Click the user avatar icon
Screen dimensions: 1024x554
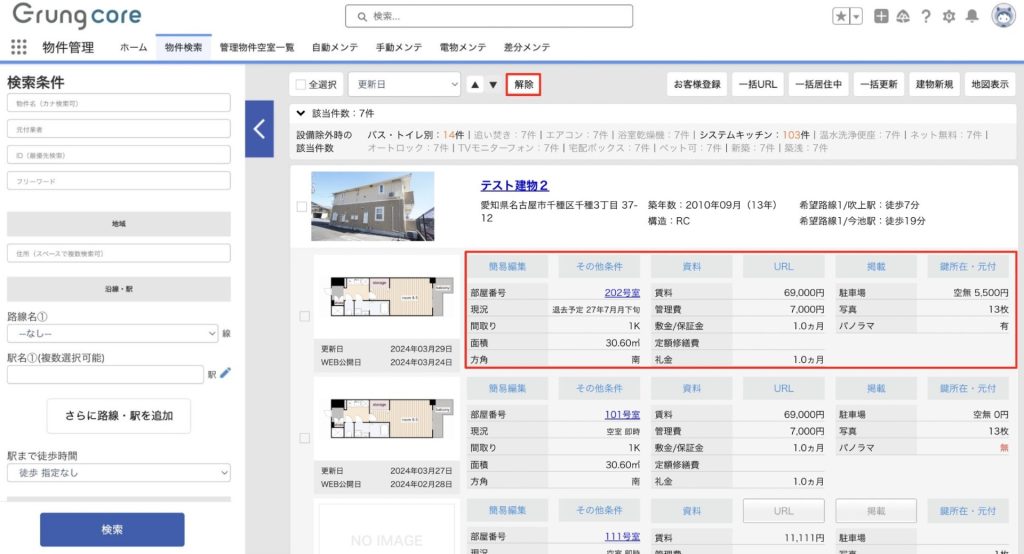pyautogui.click(x=1003, y=16)
